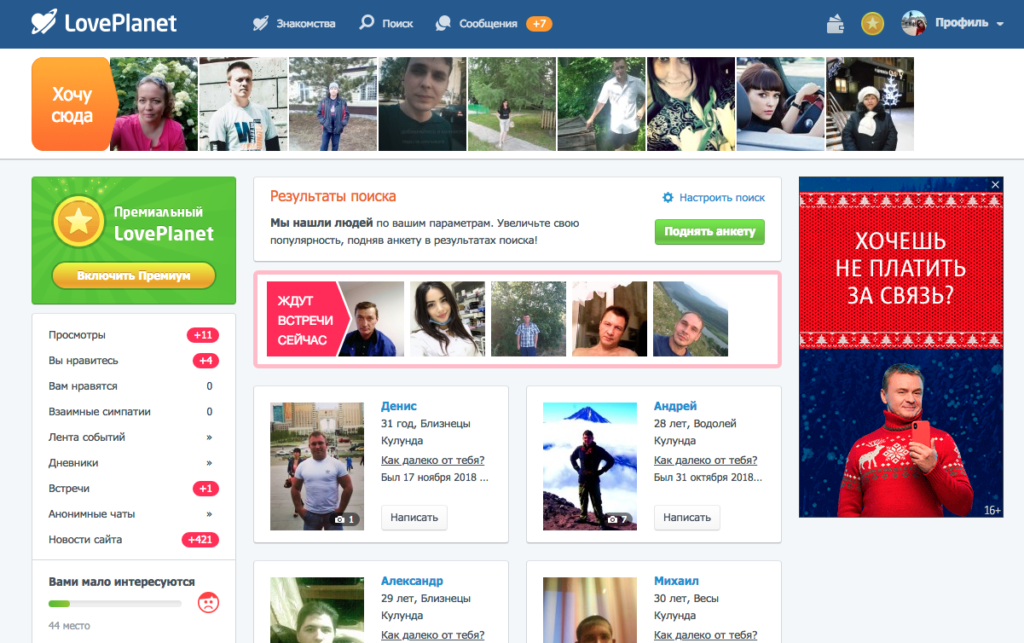Expand Лента событий in sidebar

point(209,437)
